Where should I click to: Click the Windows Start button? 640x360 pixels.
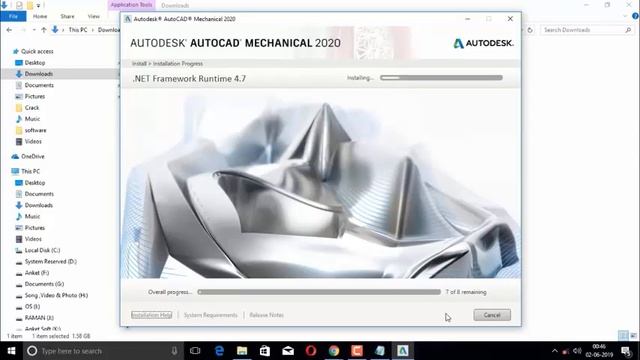tap(11, 351)
